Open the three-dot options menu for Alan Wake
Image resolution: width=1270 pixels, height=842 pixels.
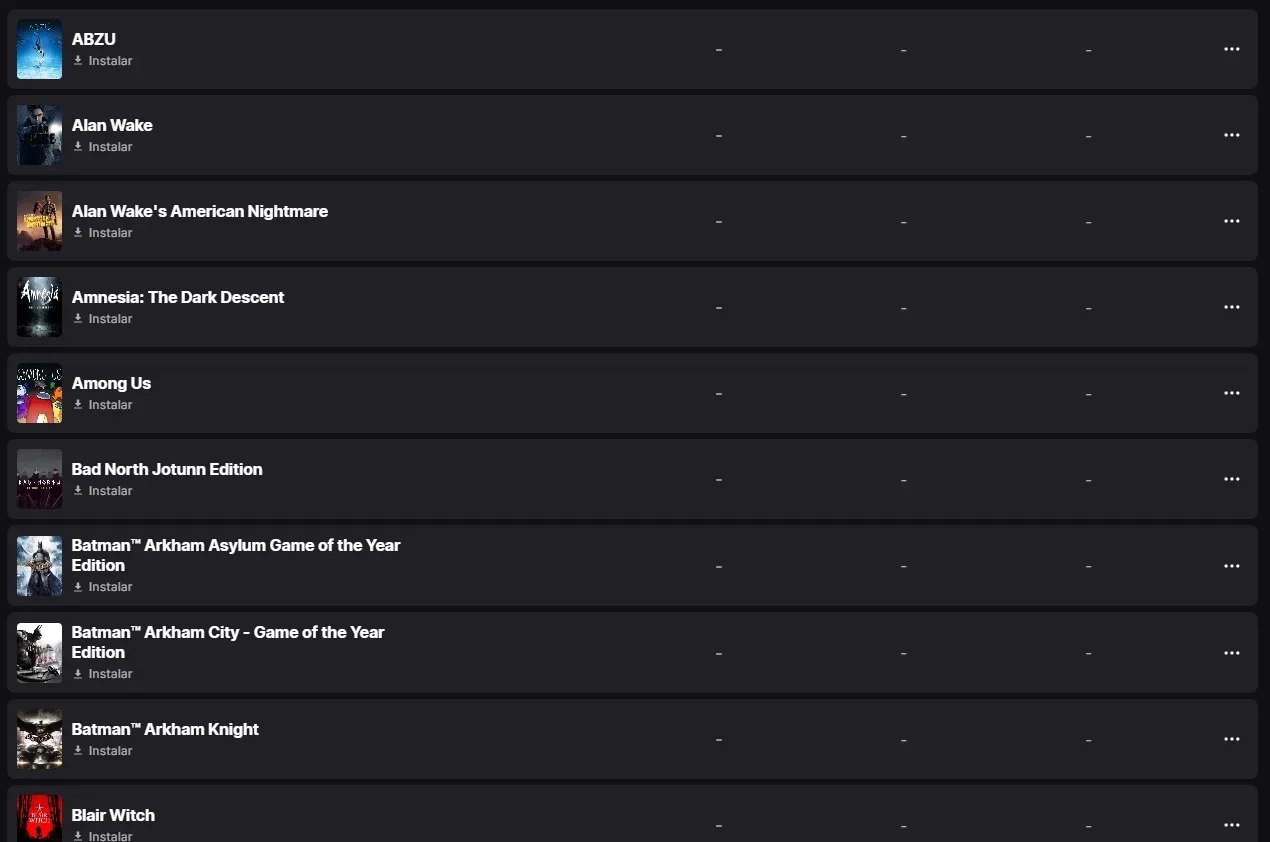(1232, 135)
